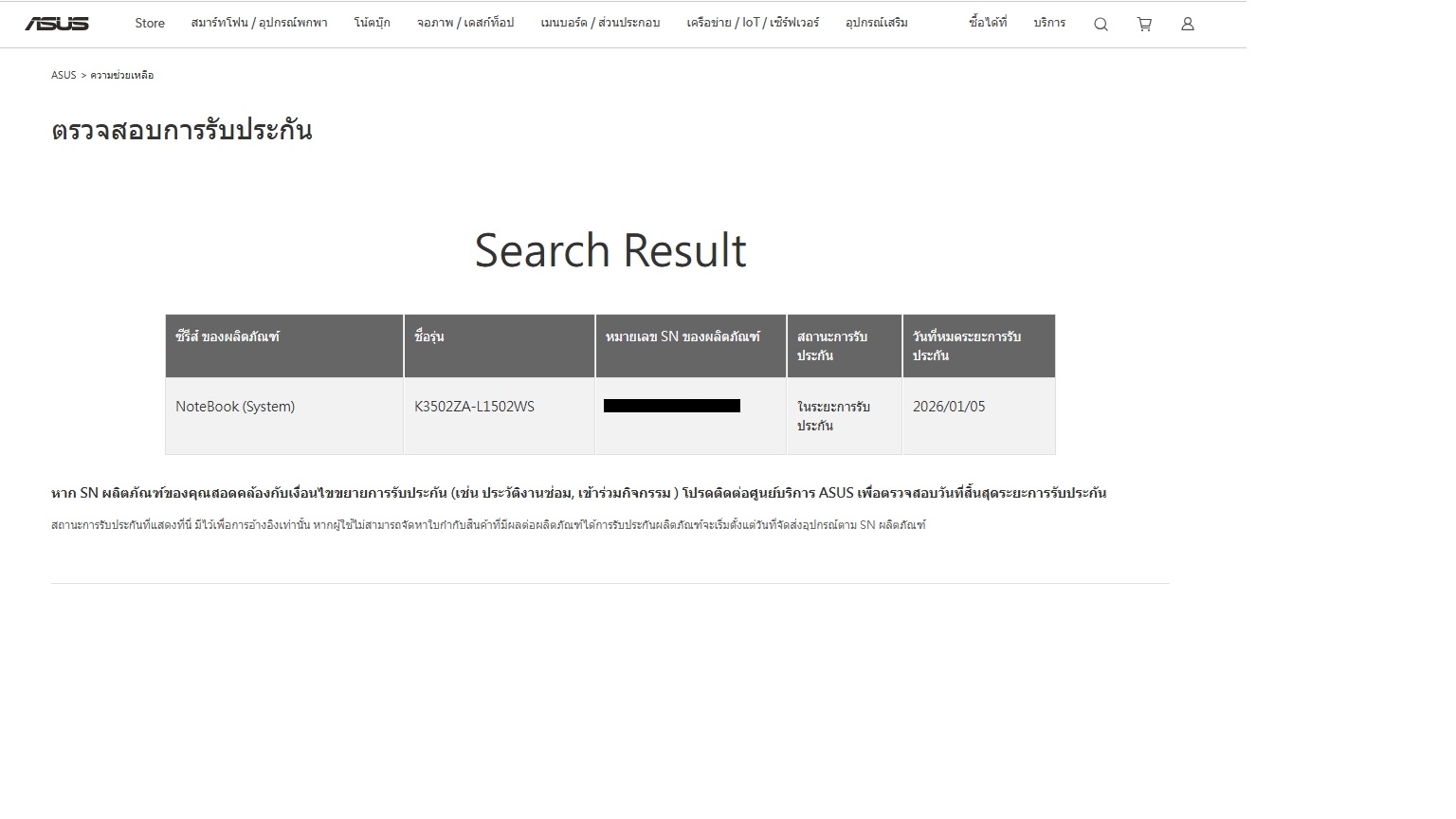The width and height of the screenshot is (1456, 819).
Task: Click the ซื้อได้ที่ link in header
Action: pyautogui.click(x=988, y=23)
